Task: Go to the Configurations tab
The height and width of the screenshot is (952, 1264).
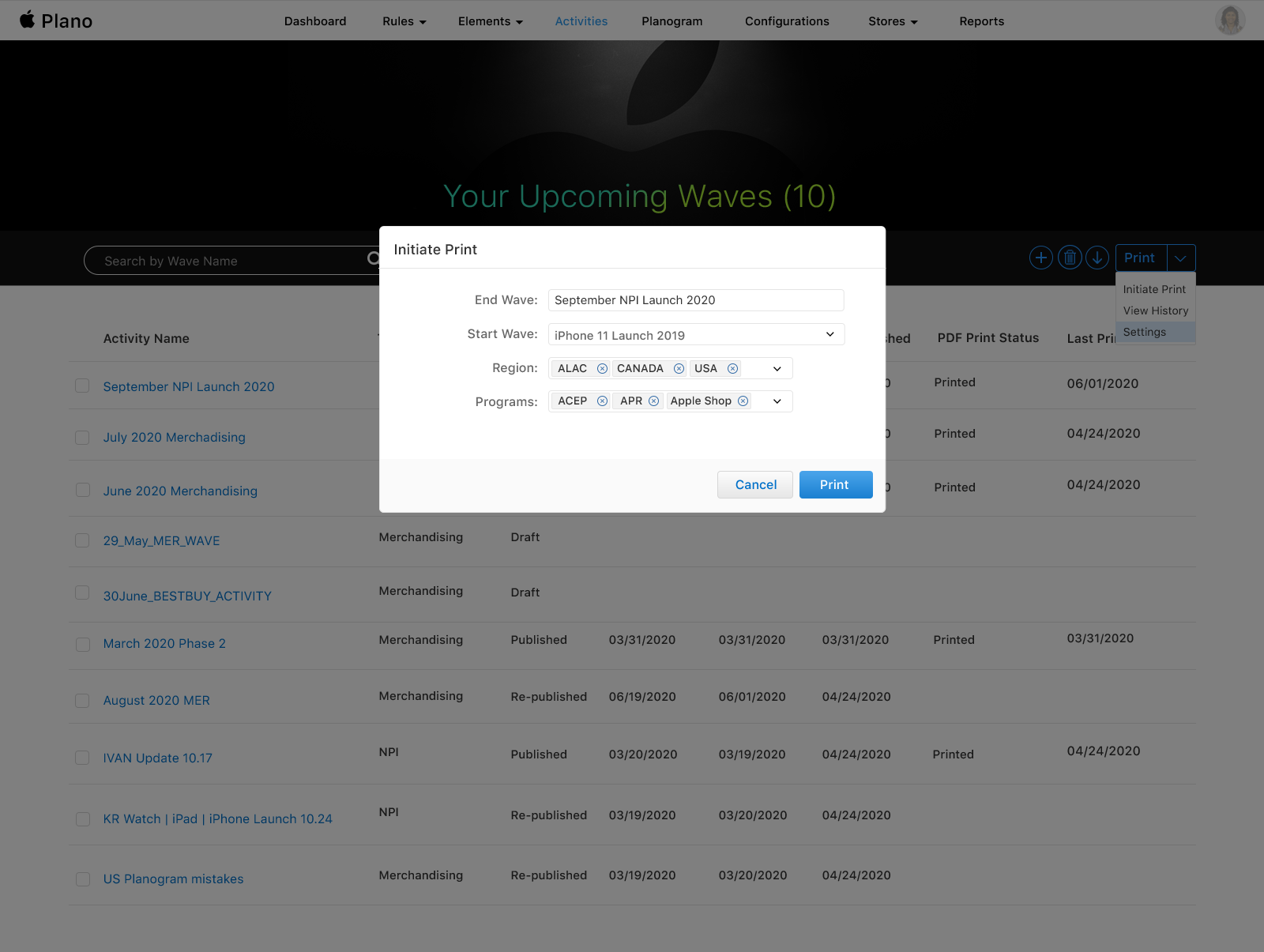Action: 787,21
